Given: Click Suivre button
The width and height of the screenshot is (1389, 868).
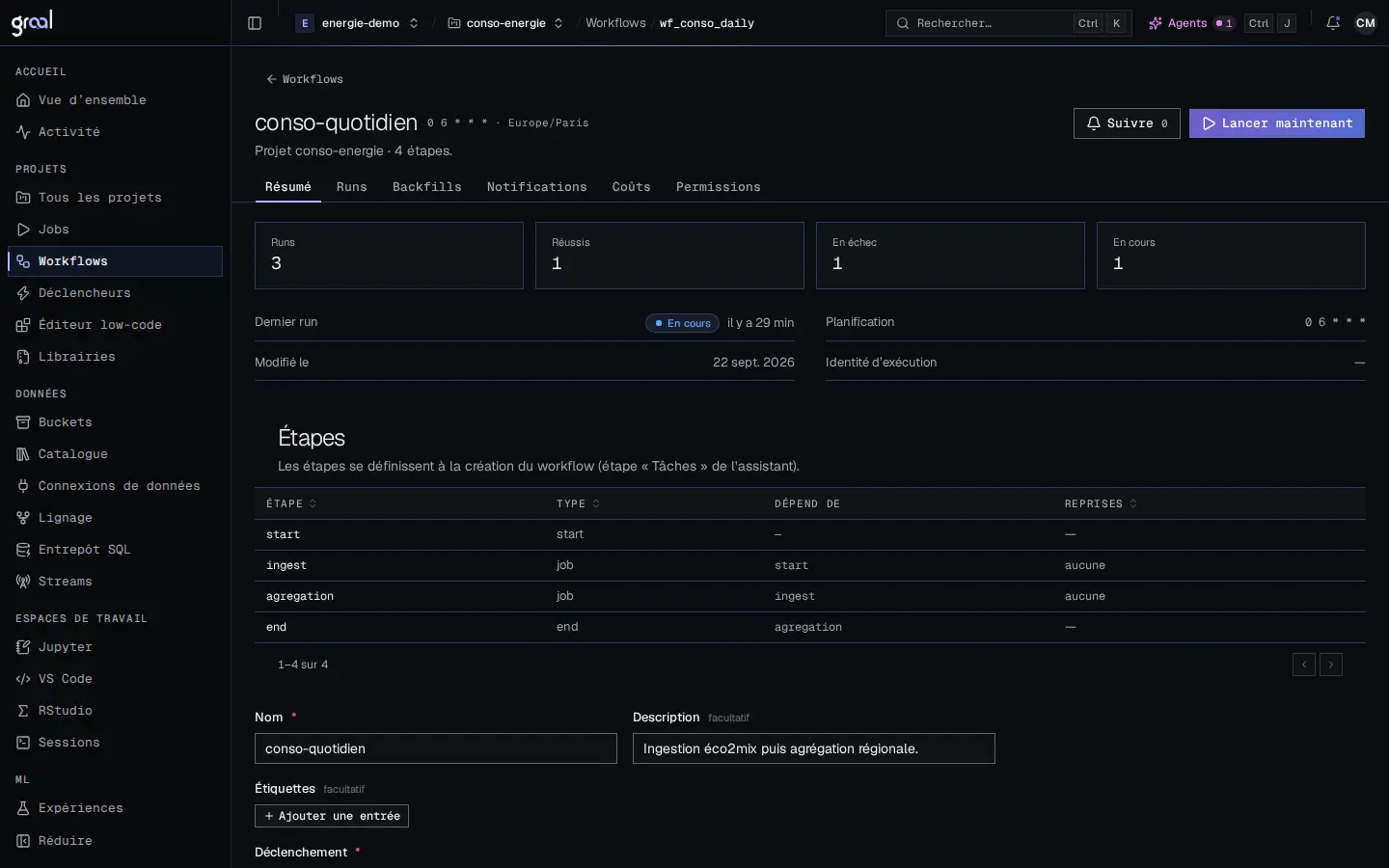Looking at the screenshot, I should pyautogui.click(x=1127, y=123).
